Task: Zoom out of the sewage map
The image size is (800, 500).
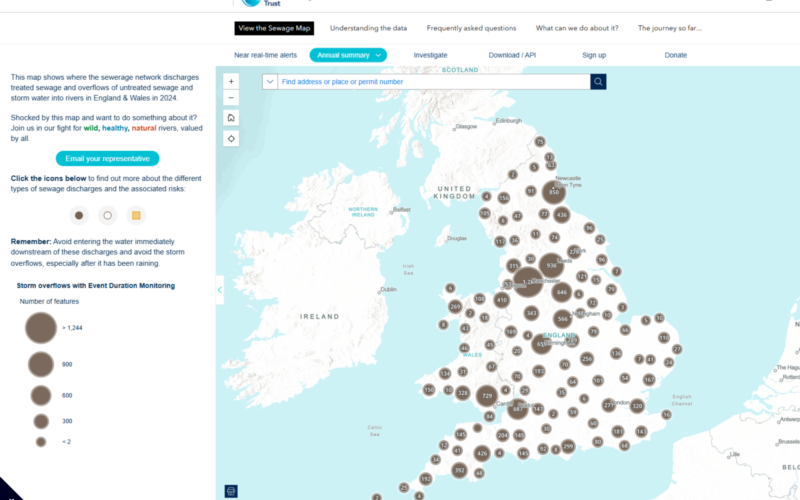Action: point(231,97)
